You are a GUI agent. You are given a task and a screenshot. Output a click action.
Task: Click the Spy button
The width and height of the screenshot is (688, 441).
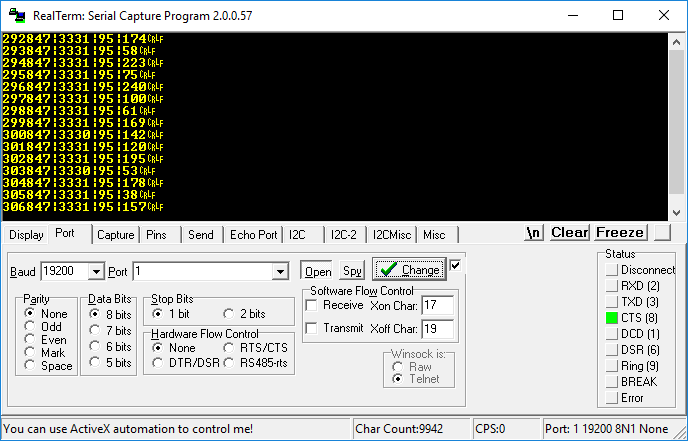click(x=352, y=271)
